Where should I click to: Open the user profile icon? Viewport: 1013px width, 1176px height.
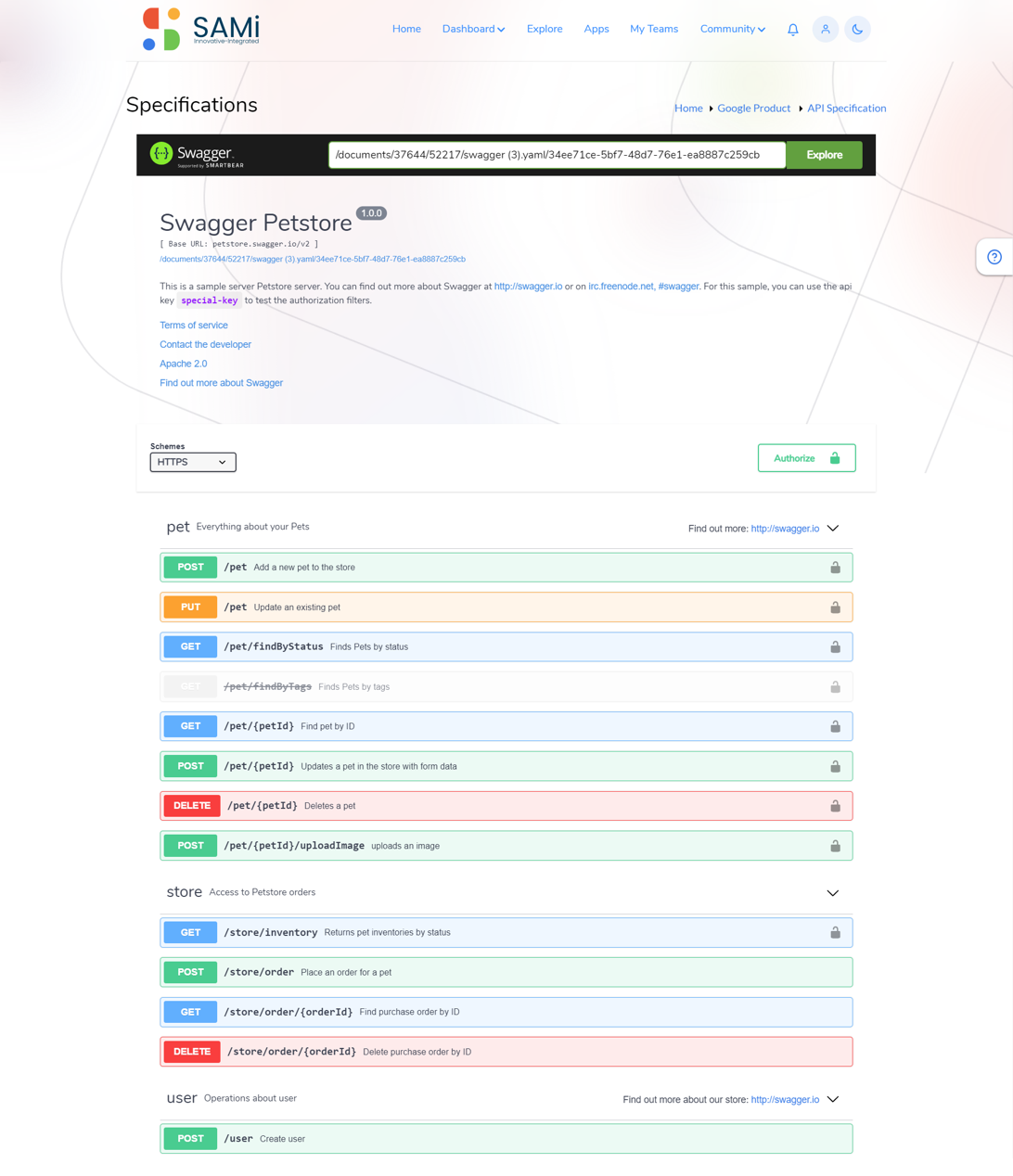pyautogui.click(x=826, y=30)
